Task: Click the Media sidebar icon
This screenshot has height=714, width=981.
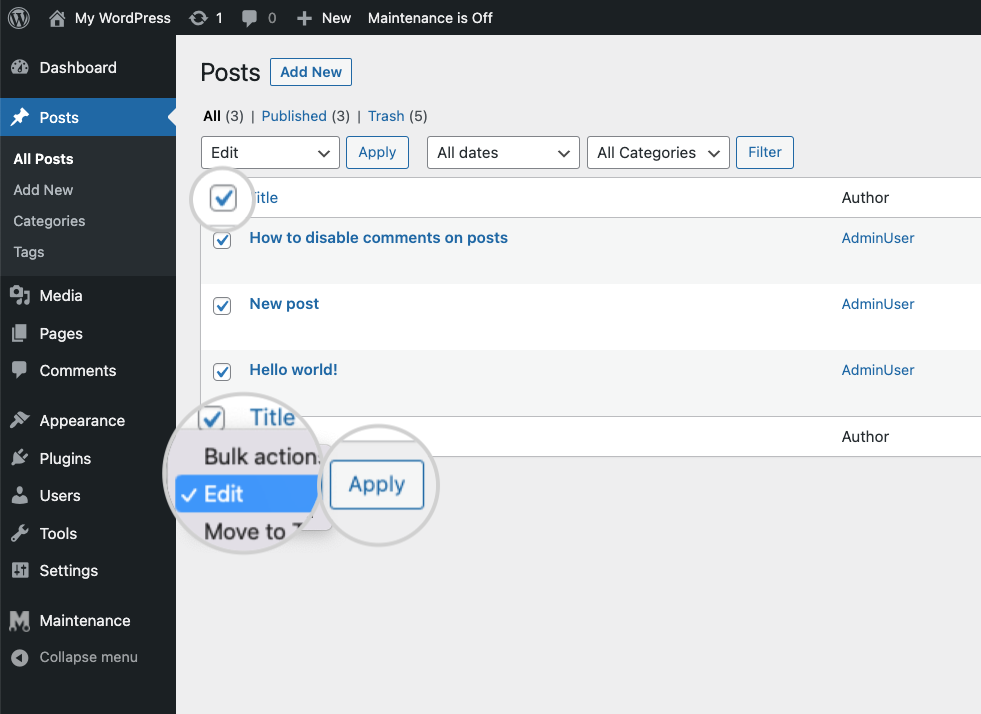Action: [20, 295]
